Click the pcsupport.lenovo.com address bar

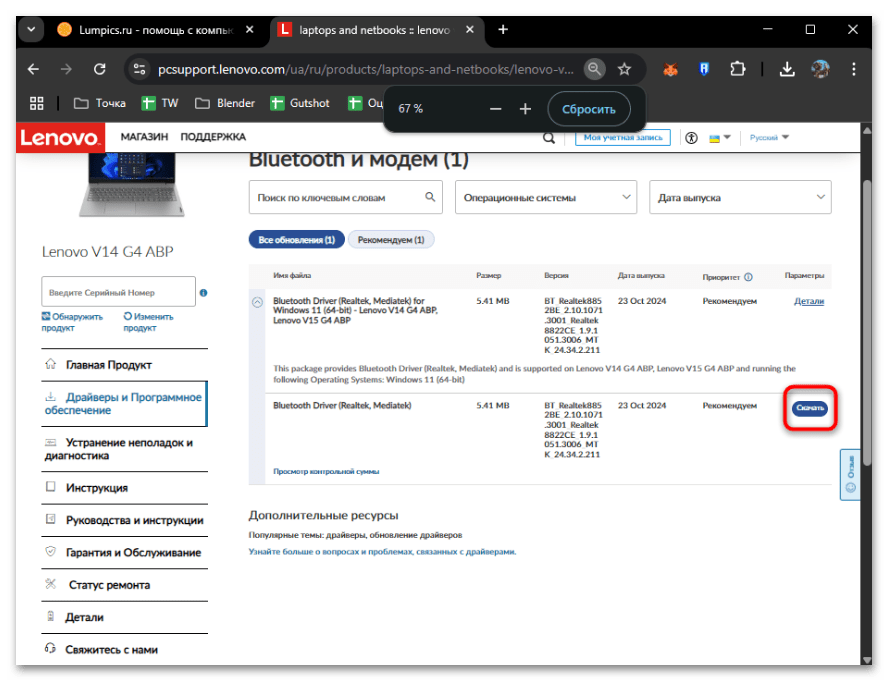coord(365,69)
